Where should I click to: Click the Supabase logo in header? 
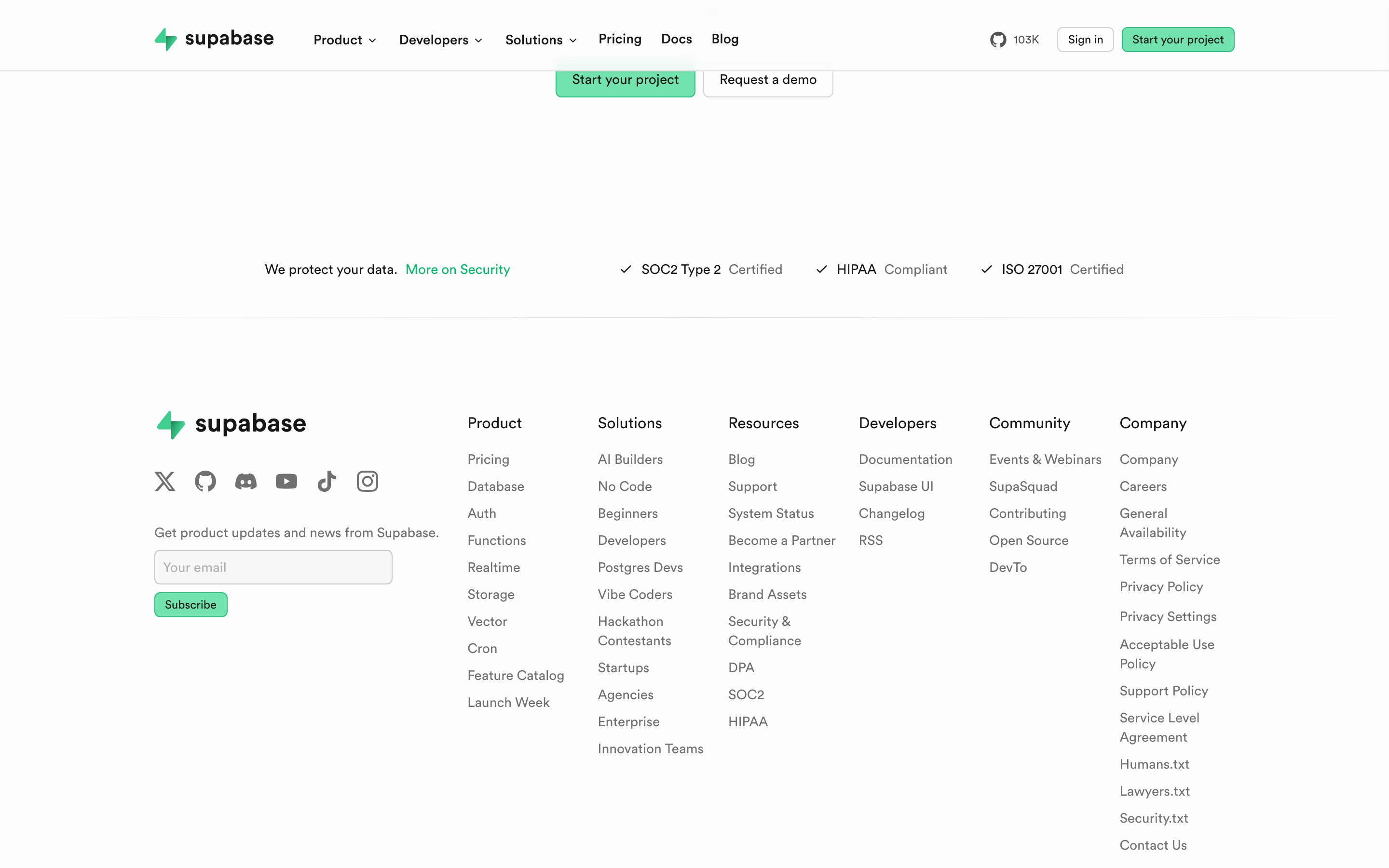point(214,39)
